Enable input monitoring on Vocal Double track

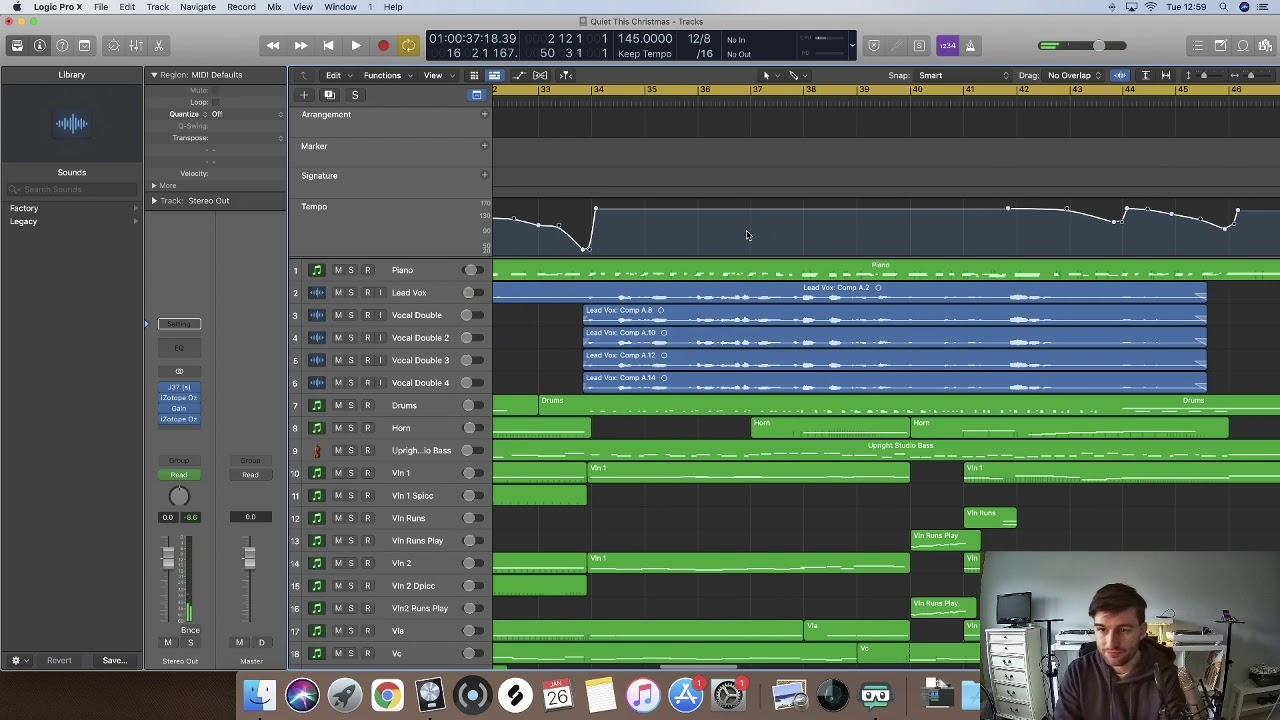pyautogui.click(x=380, y=315)
